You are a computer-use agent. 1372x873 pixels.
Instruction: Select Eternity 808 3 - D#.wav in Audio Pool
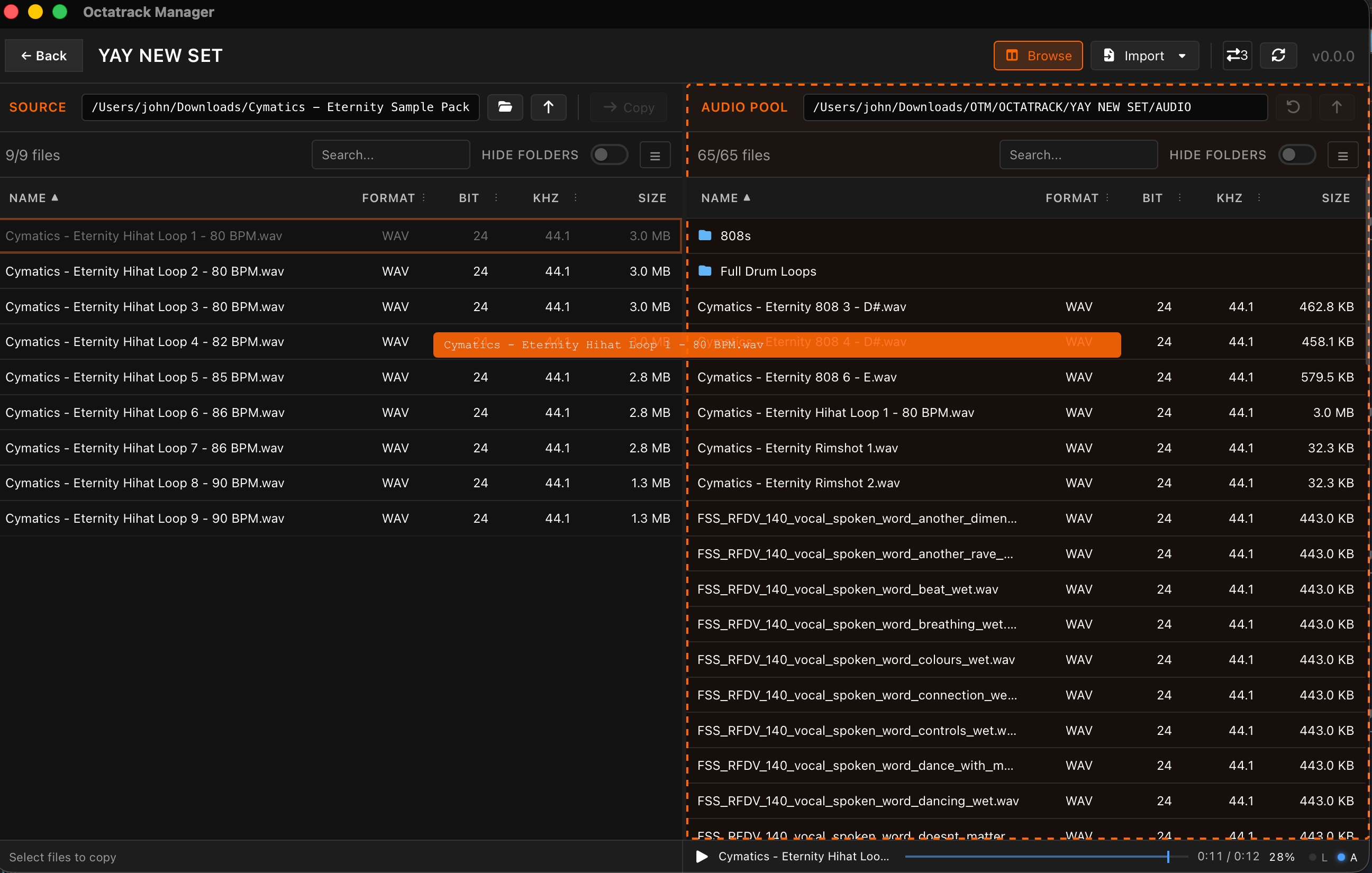1026,306
